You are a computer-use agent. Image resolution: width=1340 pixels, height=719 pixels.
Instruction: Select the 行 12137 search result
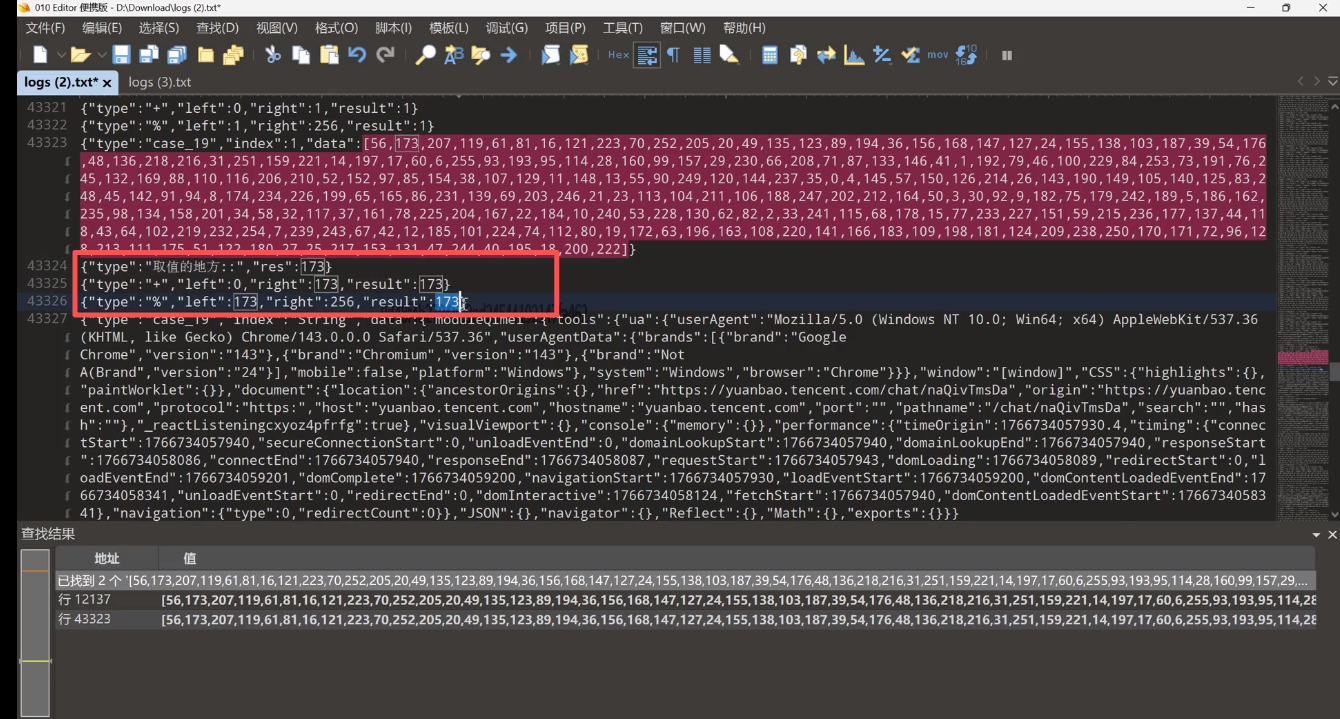pos(686,600)
